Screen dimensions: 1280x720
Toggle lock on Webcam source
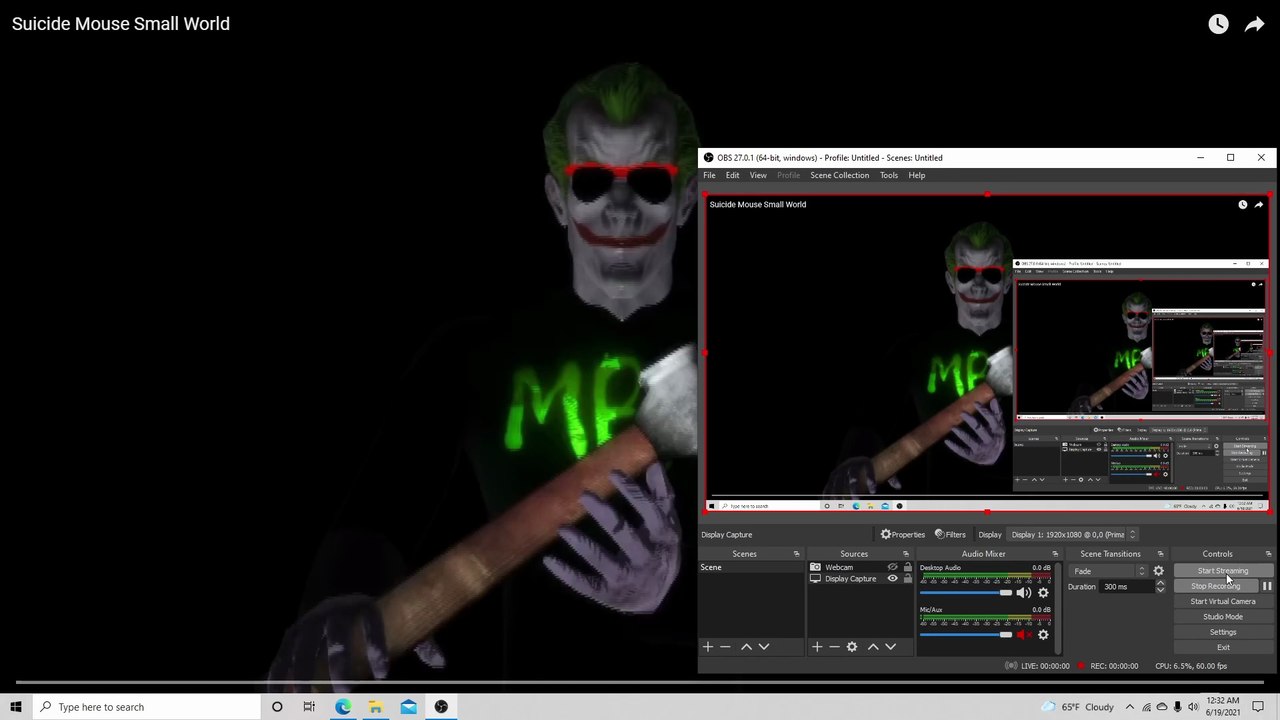tap(908, 567)
